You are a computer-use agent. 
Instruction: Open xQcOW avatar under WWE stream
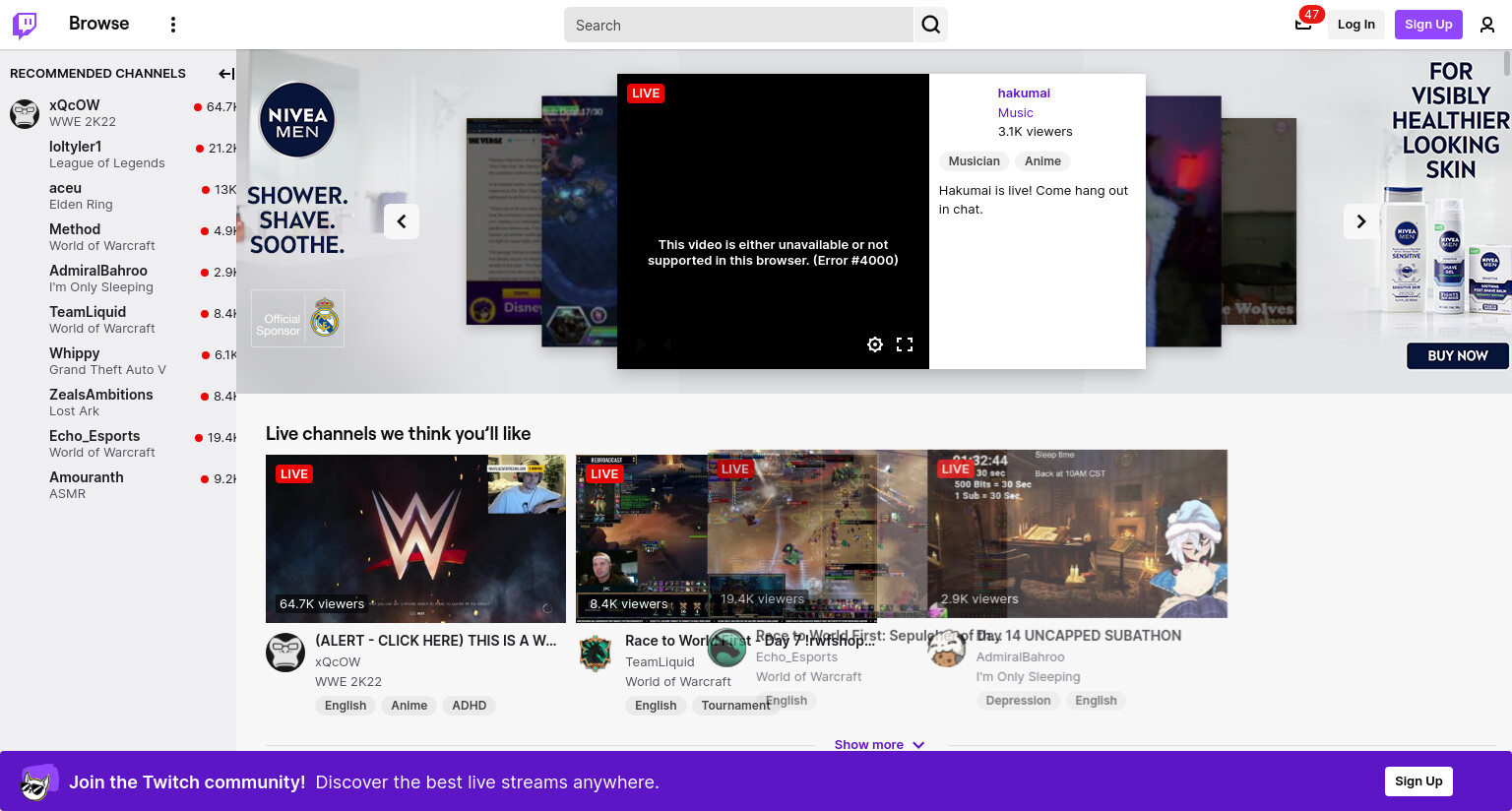(285, 653)
